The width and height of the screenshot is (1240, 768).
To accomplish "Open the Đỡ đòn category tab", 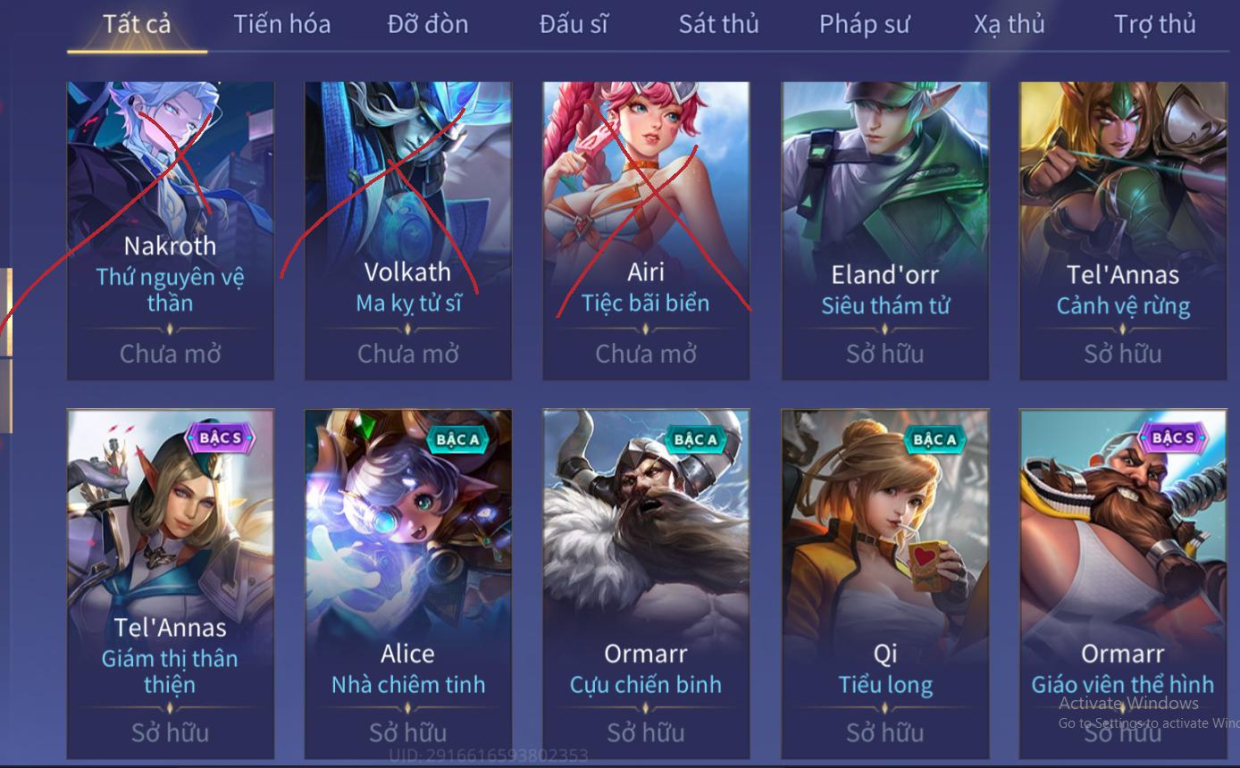I will [428, 24].
